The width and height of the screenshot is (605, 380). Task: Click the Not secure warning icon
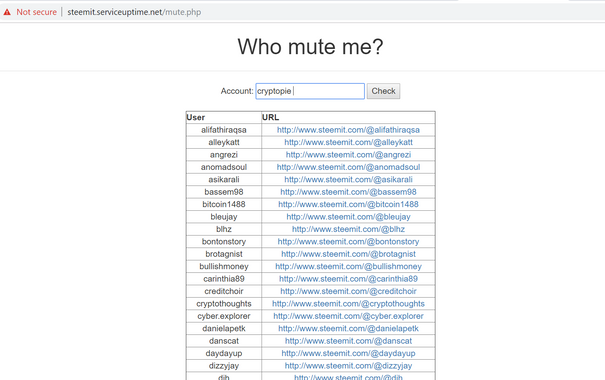[x=7, y=12]
